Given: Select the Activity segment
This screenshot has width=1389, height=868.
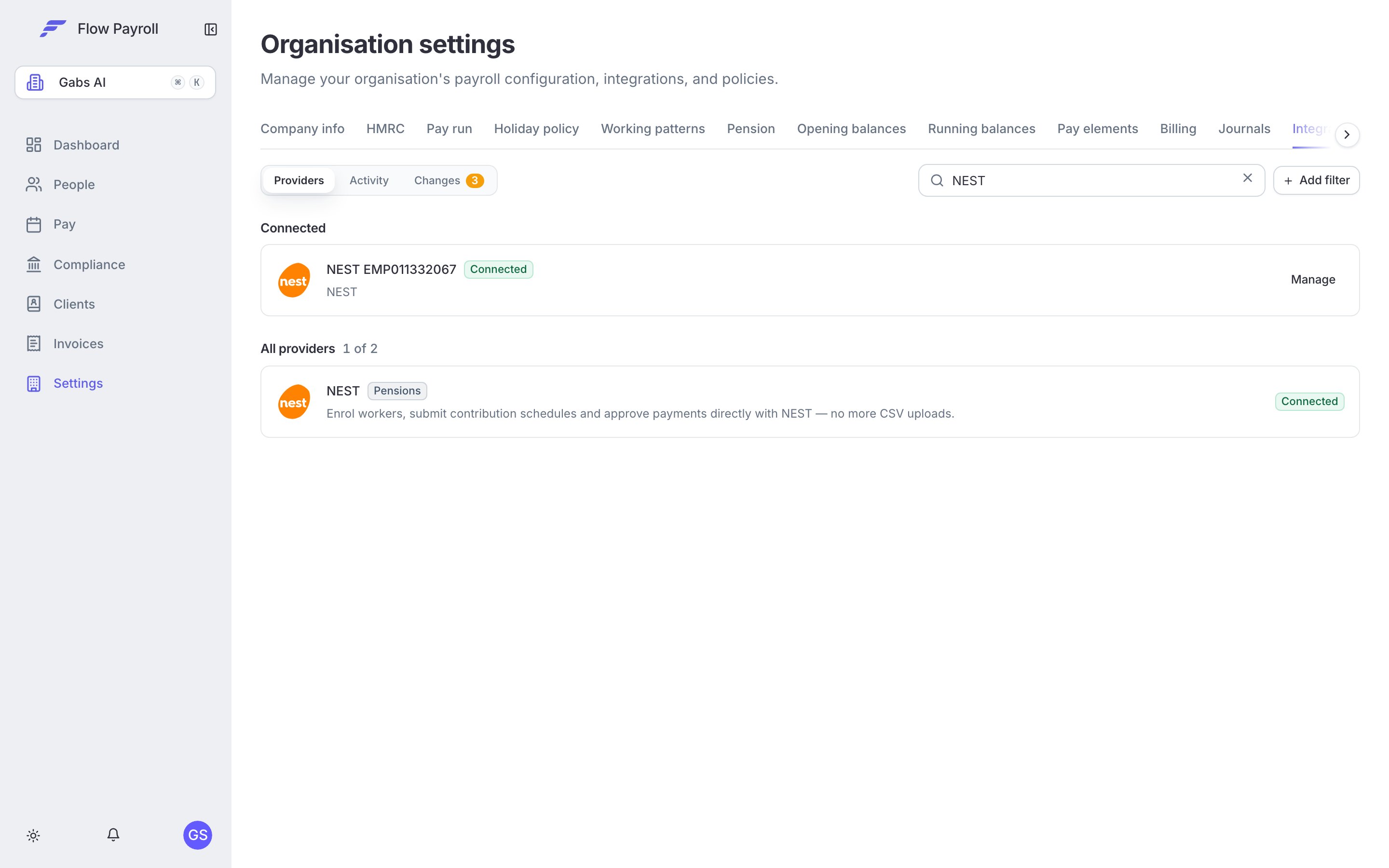Looking at the screenshot, I should pos(369,180).
